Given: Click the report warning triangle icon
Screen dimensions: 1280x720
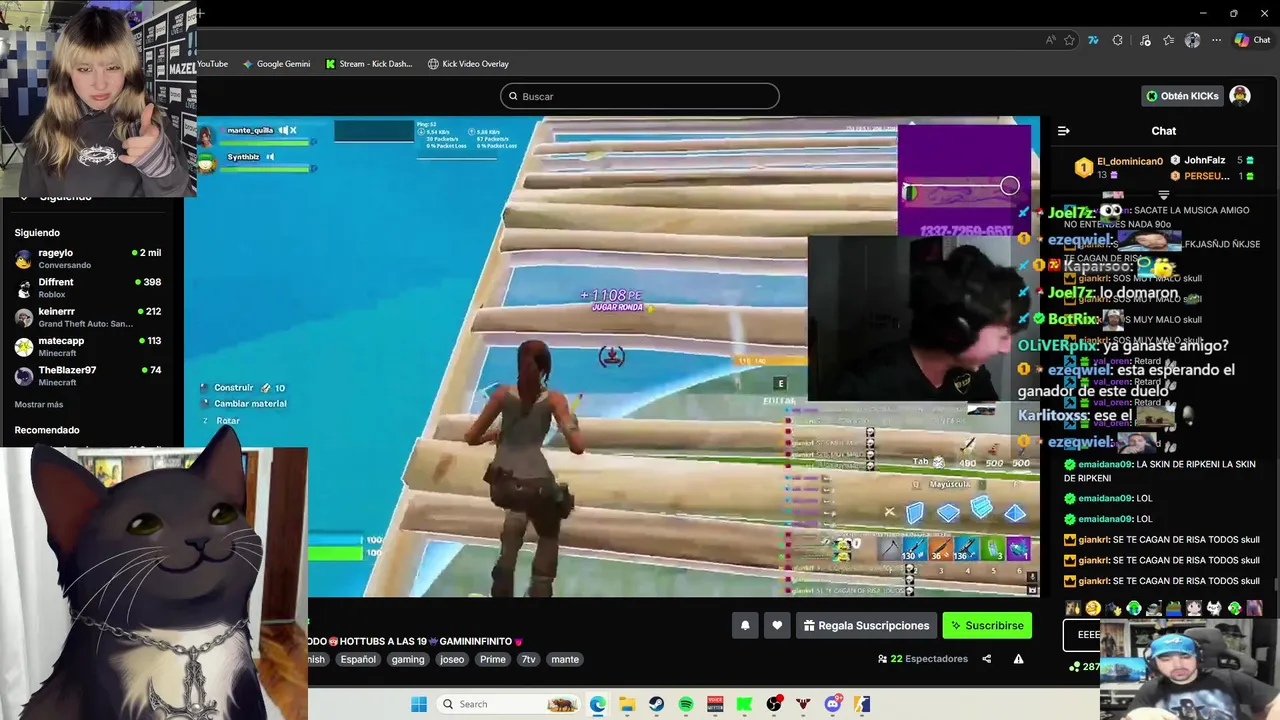Looking at the screenshot, I should (1018, 659).
